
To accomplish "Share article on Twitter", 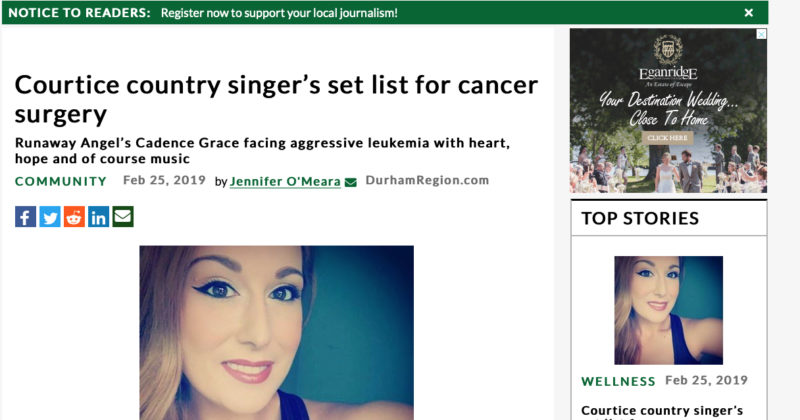I will [50, 217].
